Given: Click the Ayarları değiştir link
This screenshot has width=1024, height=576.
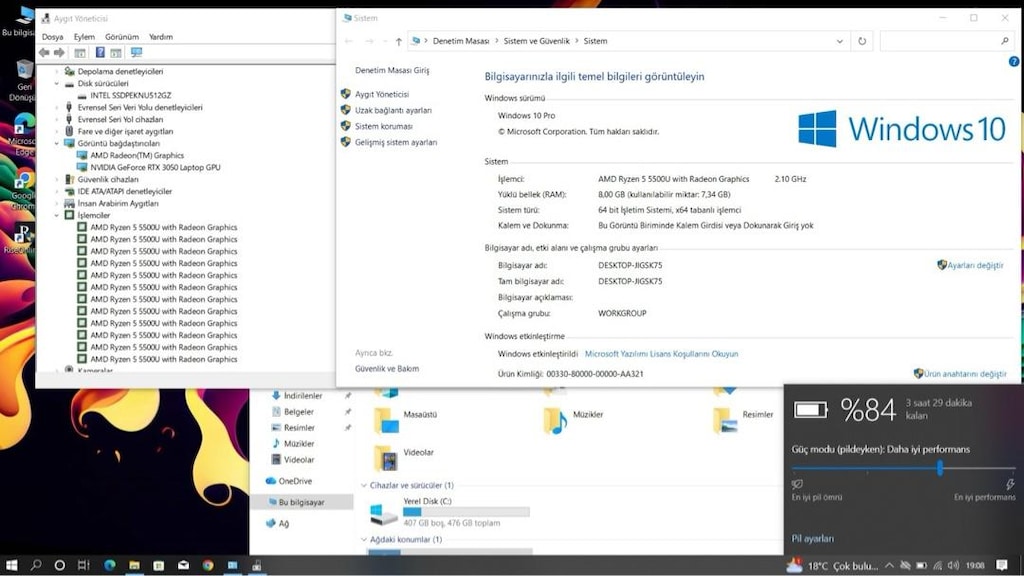Looking at the screenshot, I should [x=975, y=265].
